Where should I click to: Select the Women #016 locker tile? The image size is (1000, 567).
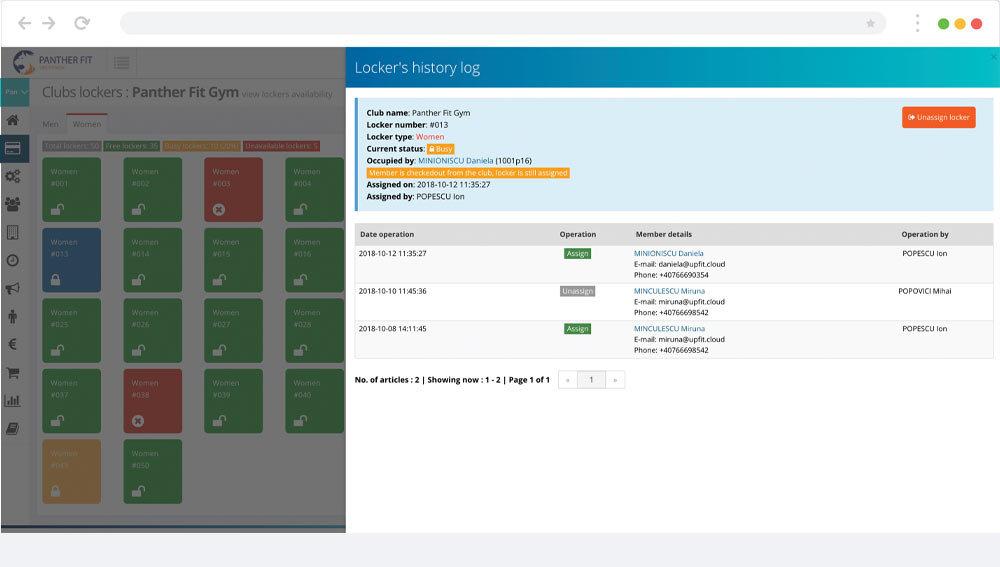[x=314, y=260]
